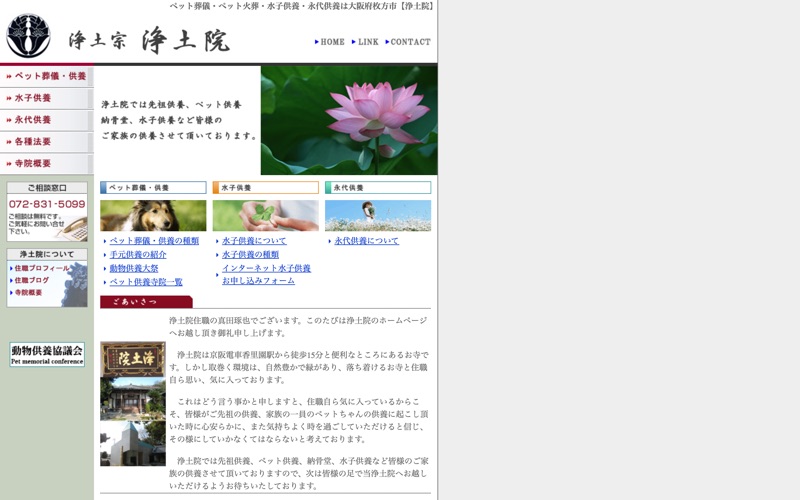Open ペット供養寺院一覧 link
This screenshot has height=500, width=800.
(146, 282)
